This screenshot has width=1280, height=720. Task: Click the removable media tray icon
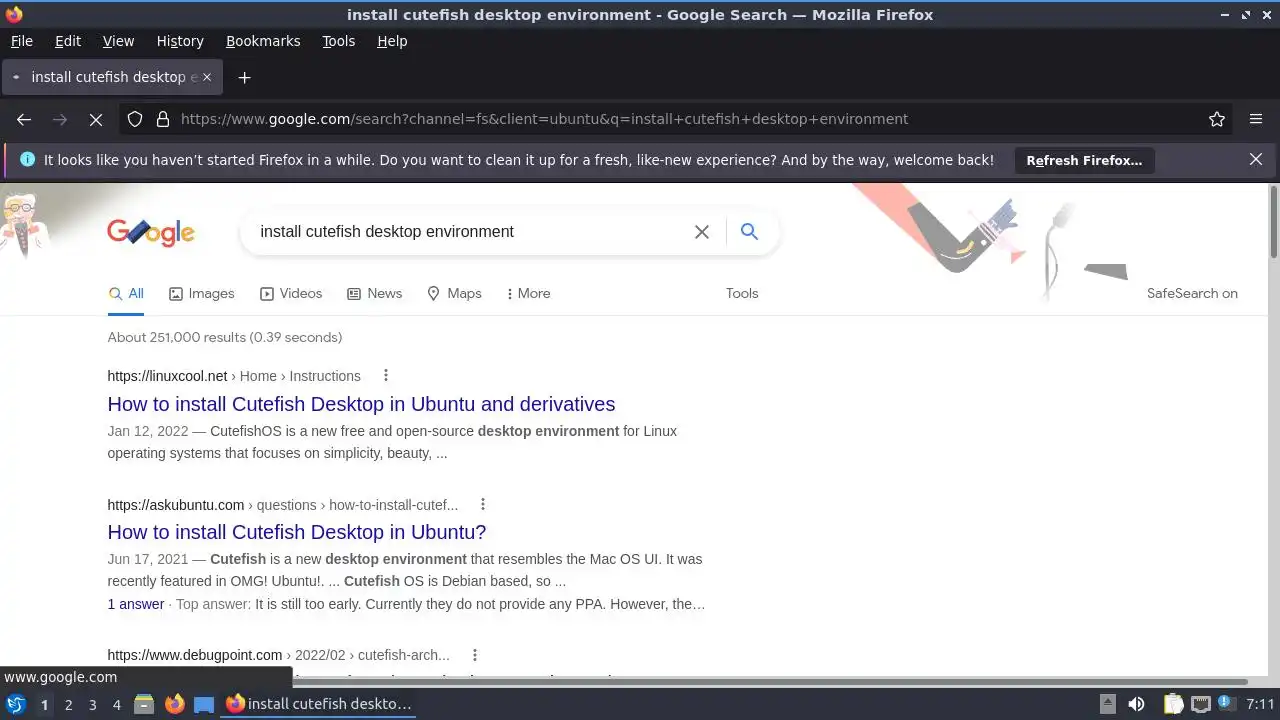tap(1107, 704)
